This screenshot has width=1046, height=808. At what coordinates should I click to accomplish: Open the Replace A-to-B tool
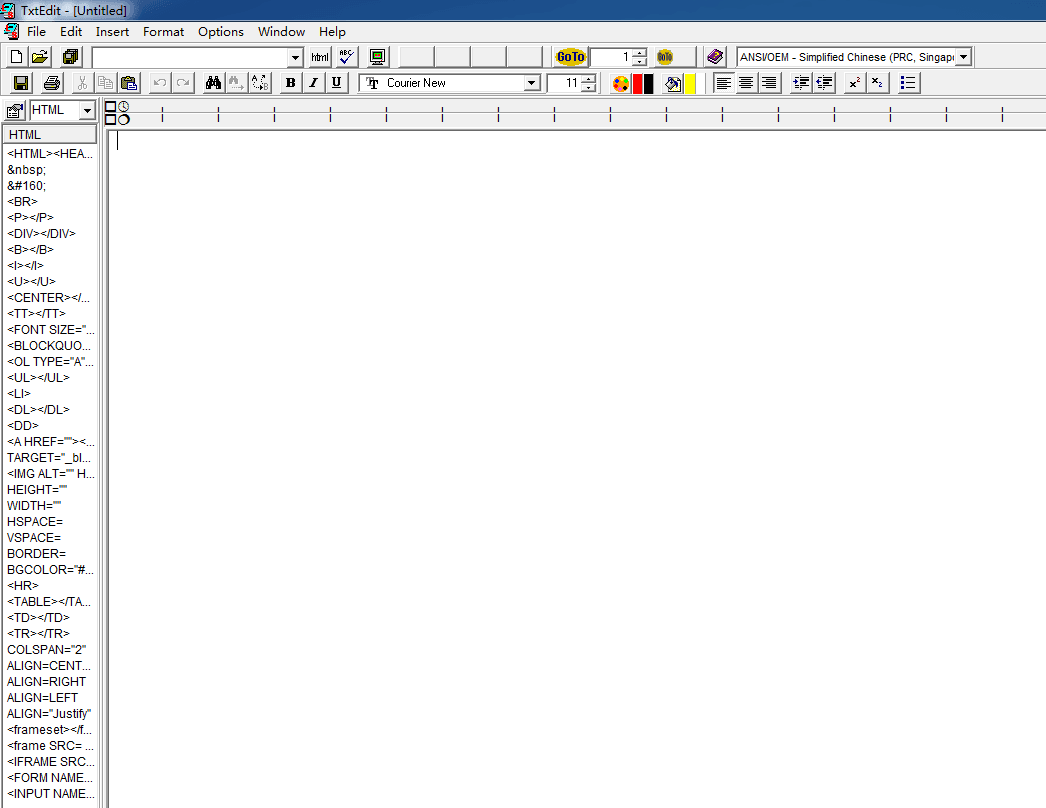point(260,83)
